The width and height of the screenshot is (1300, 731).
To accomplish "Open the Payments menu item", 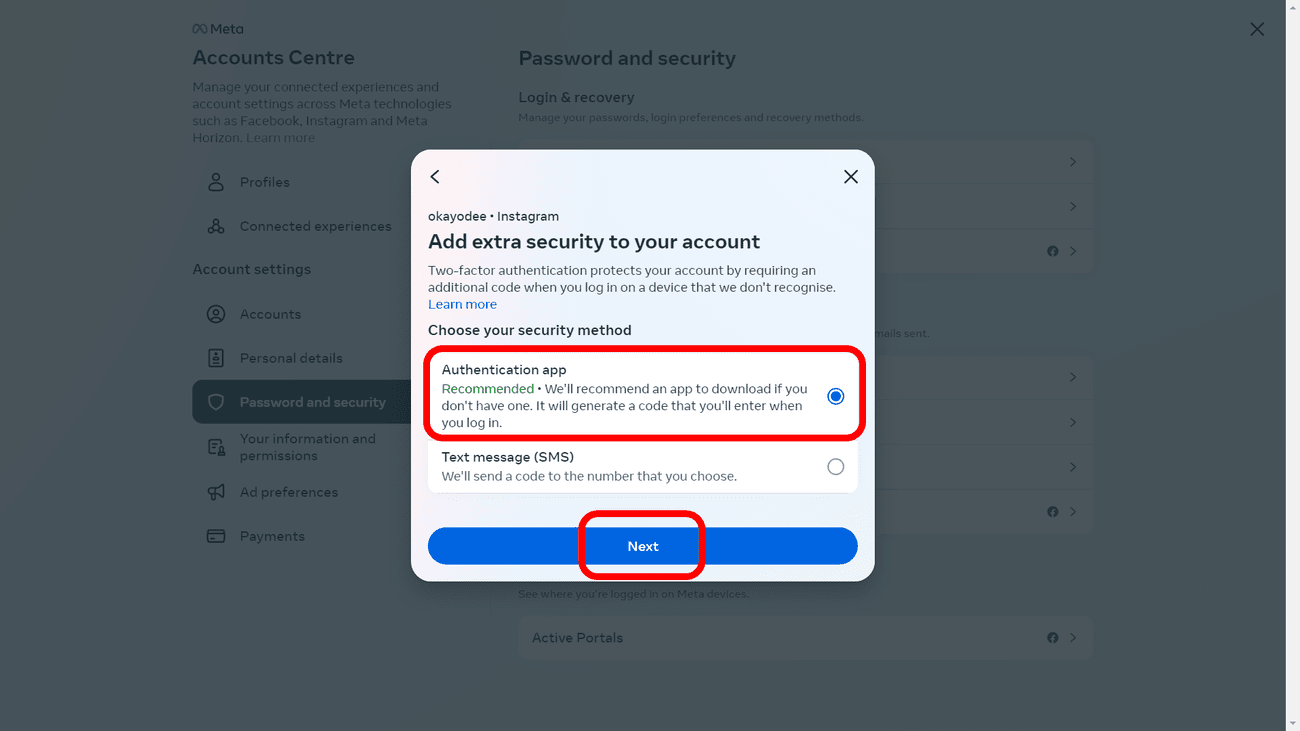I will pyautogui.click(x=272, y=536).
